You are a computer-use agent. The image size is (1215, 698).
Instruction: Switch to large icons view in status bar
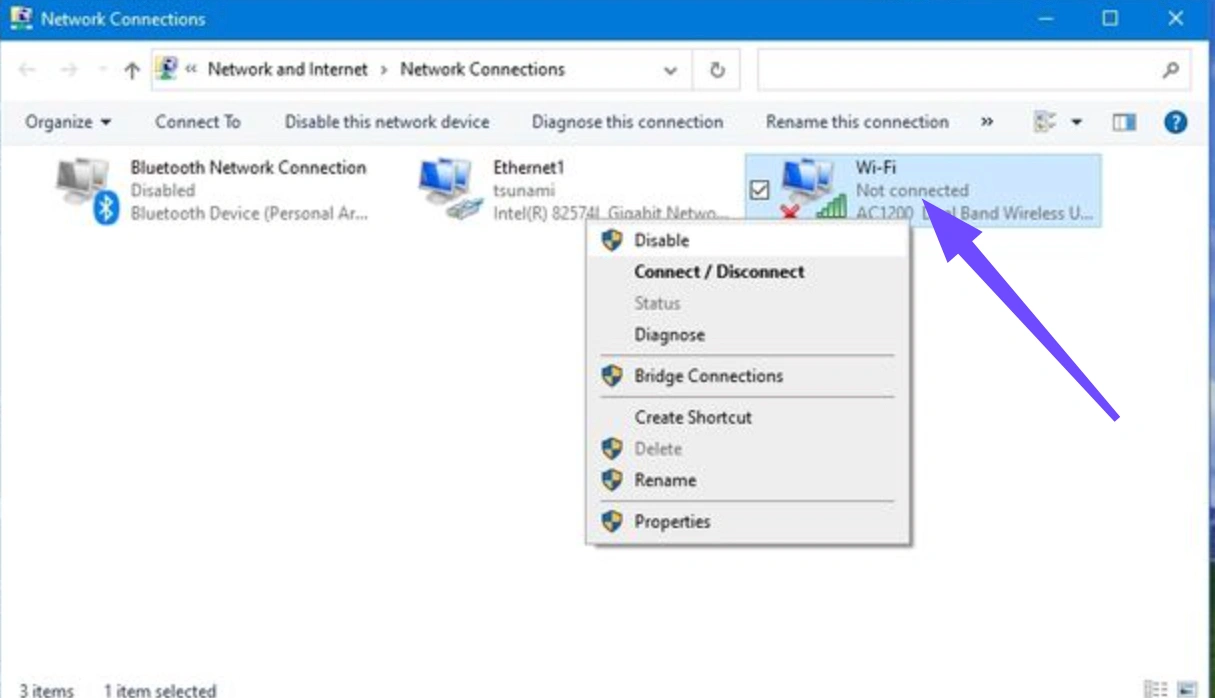[1187, 689]
